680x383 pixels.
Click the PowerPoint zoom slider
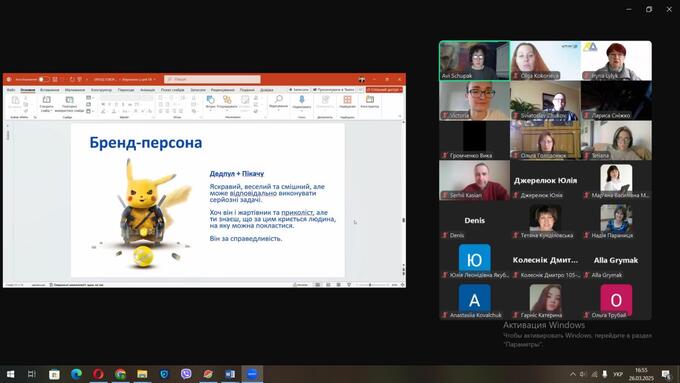372,285
